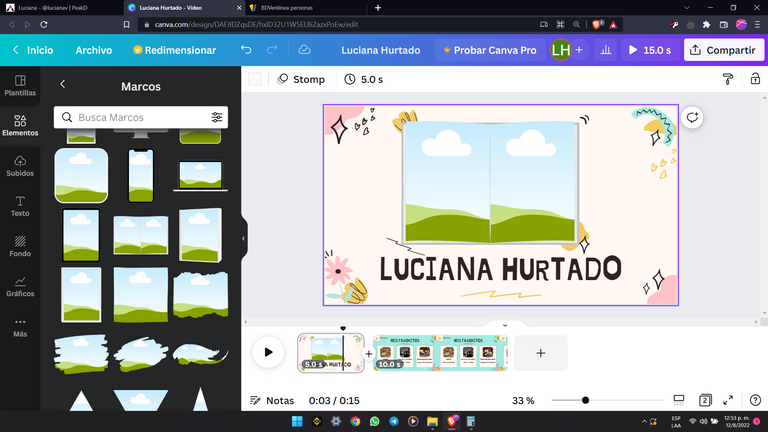Switch to thumbnail page view icon

[x=679, y=400]
